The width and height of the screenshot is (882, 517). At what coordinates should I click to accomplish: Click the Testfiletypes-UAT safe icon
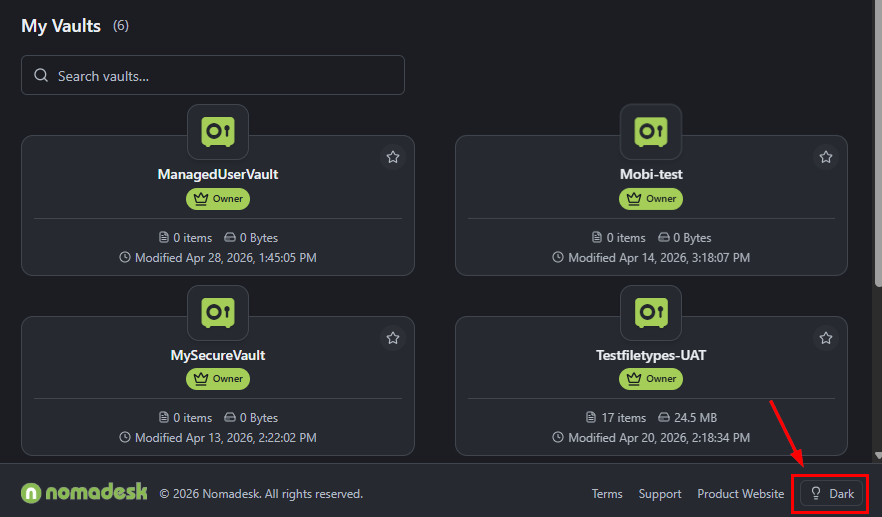(x=651, y=312)
